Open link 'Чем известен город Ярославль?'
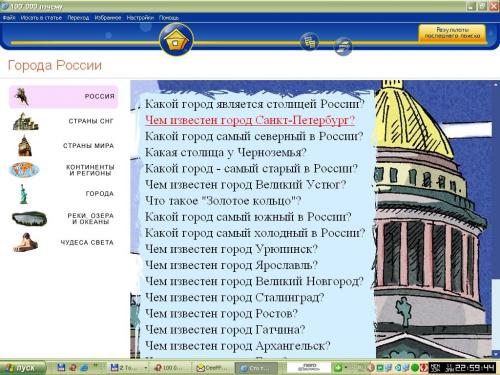The image size is (500, 375). click(231, 265)
